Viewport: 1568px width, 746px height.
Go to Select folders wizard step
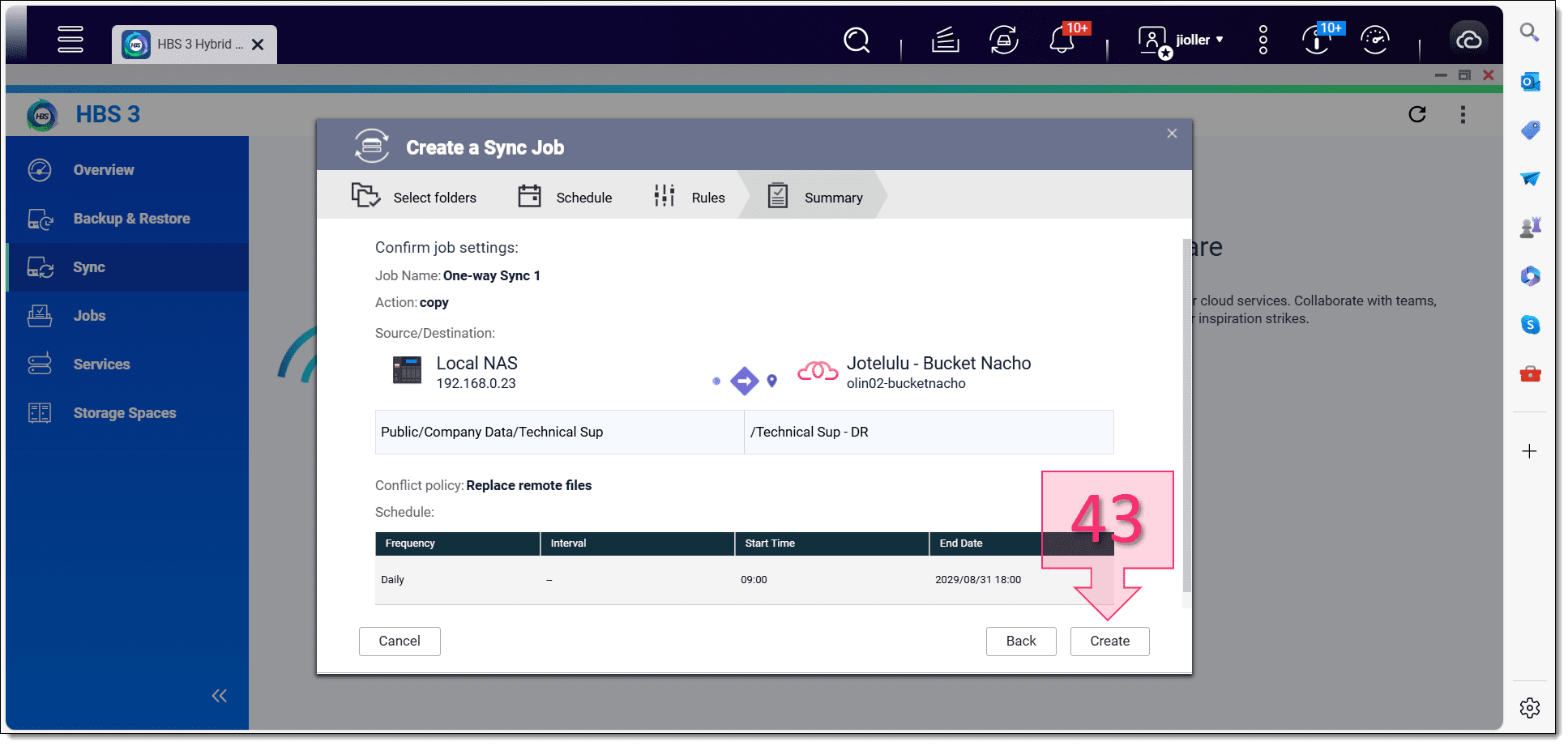pos(414,197)
